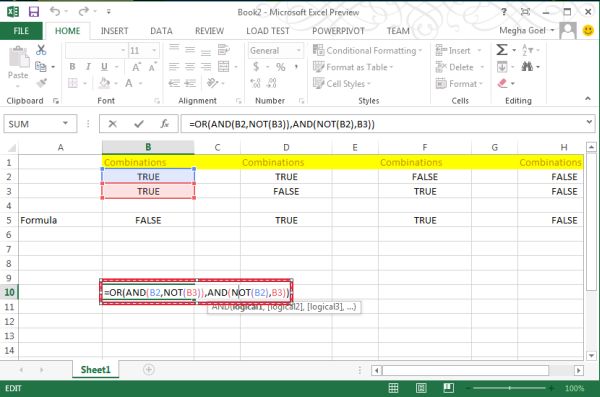600x397 pixels.
Task: Click Decrease Indent icon
Action: [x=174, y=83]
